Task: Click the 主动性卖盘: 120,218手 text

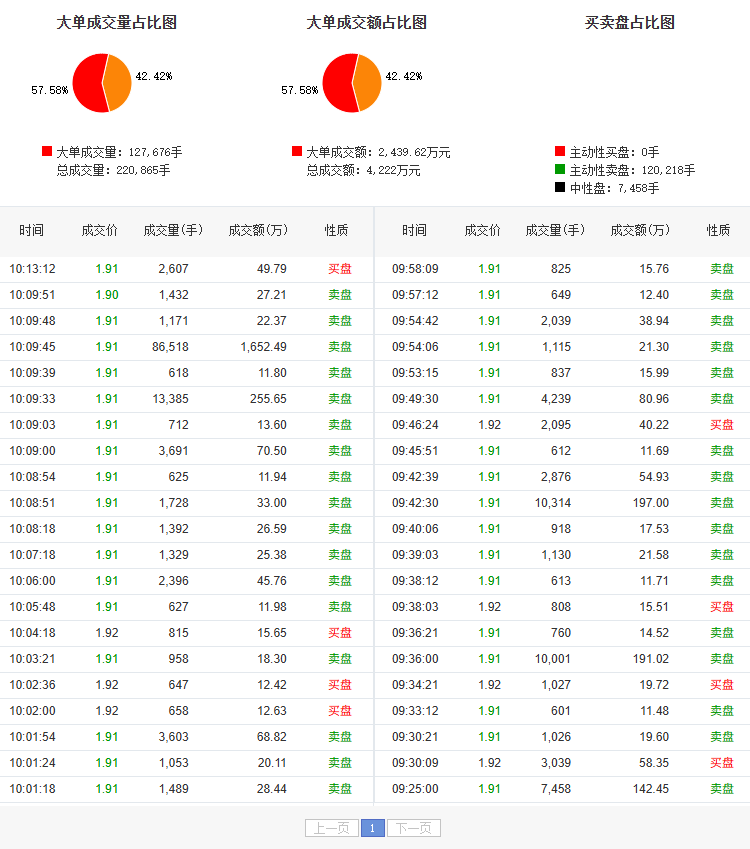Action: click(x=632, y=170)
